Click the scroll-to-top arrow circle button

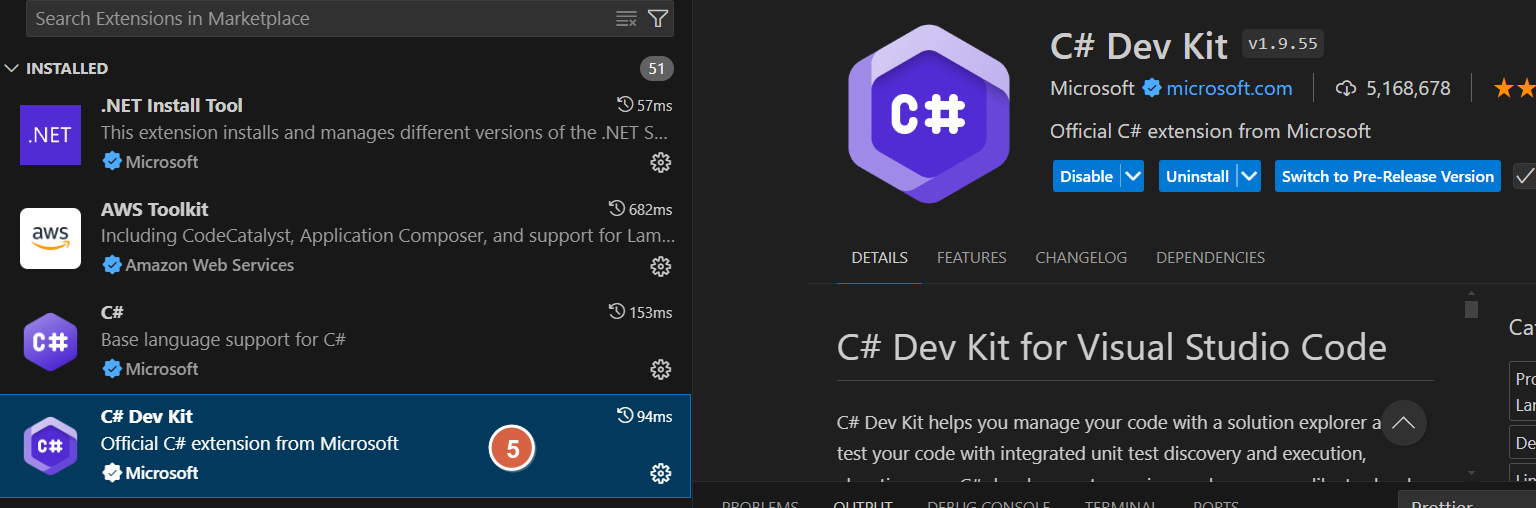click(x=1403, y=423)
